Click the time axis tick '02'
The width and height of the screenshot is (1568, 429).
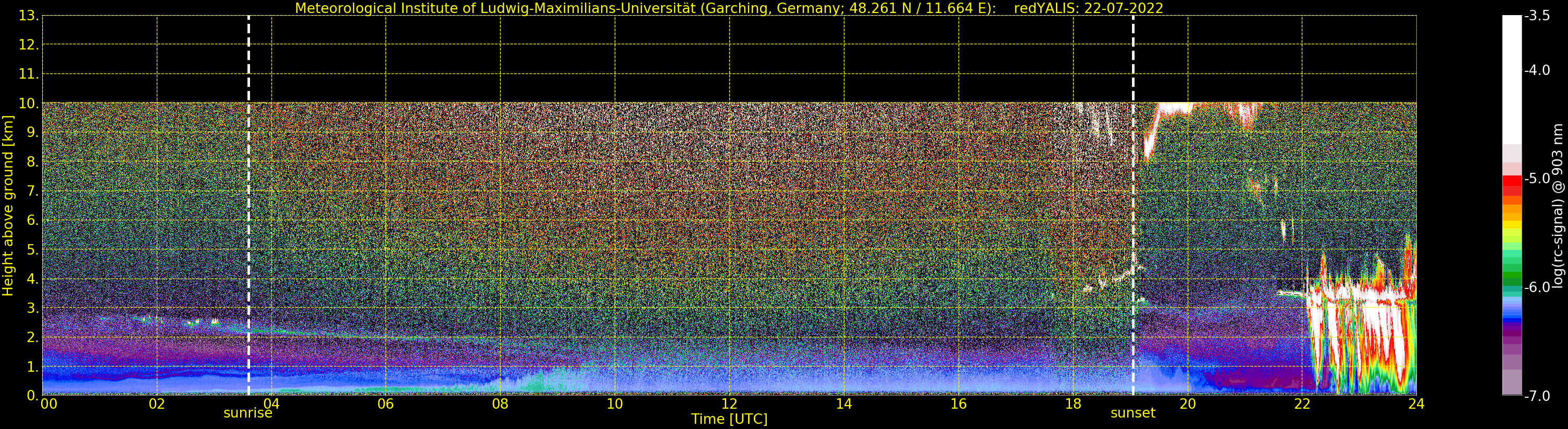coord(157,404)
